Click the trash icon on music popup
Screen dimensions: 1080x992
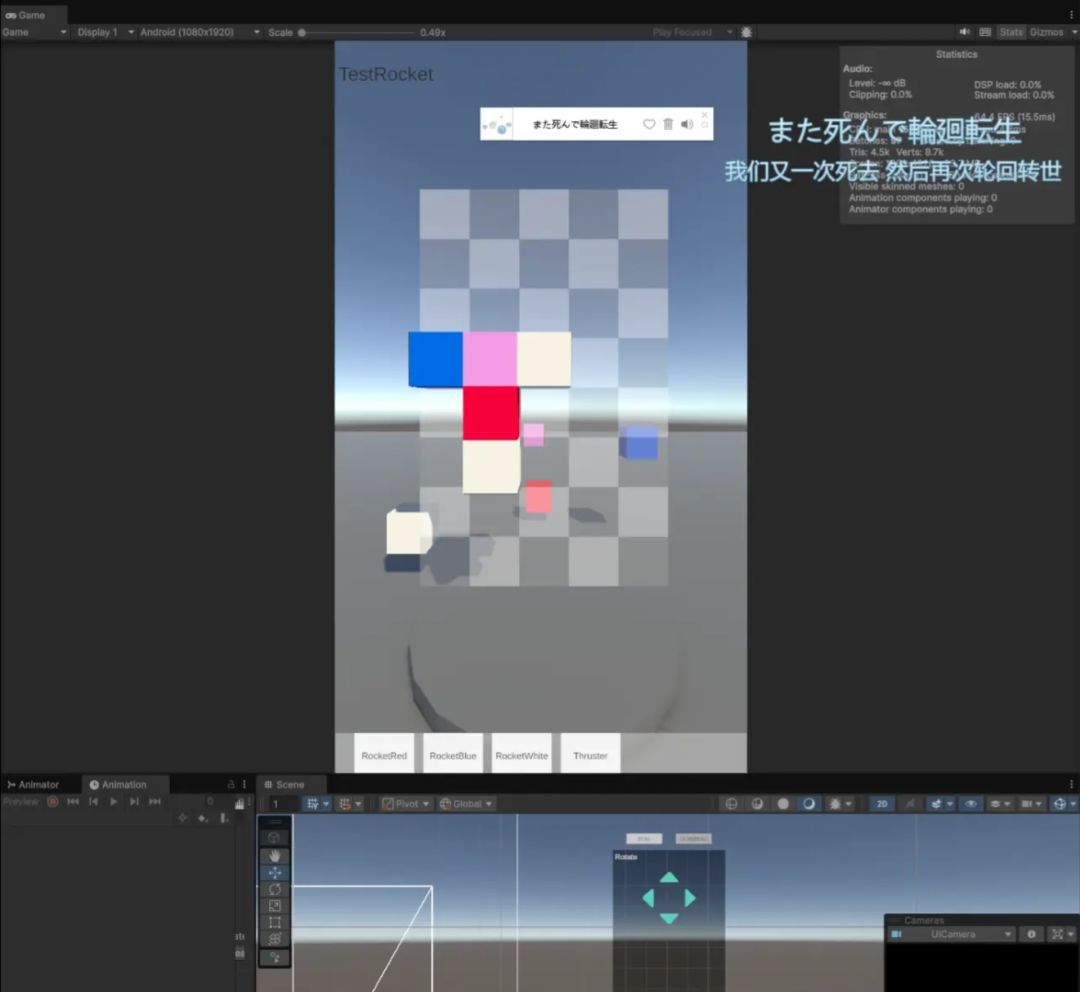[668, 124]
